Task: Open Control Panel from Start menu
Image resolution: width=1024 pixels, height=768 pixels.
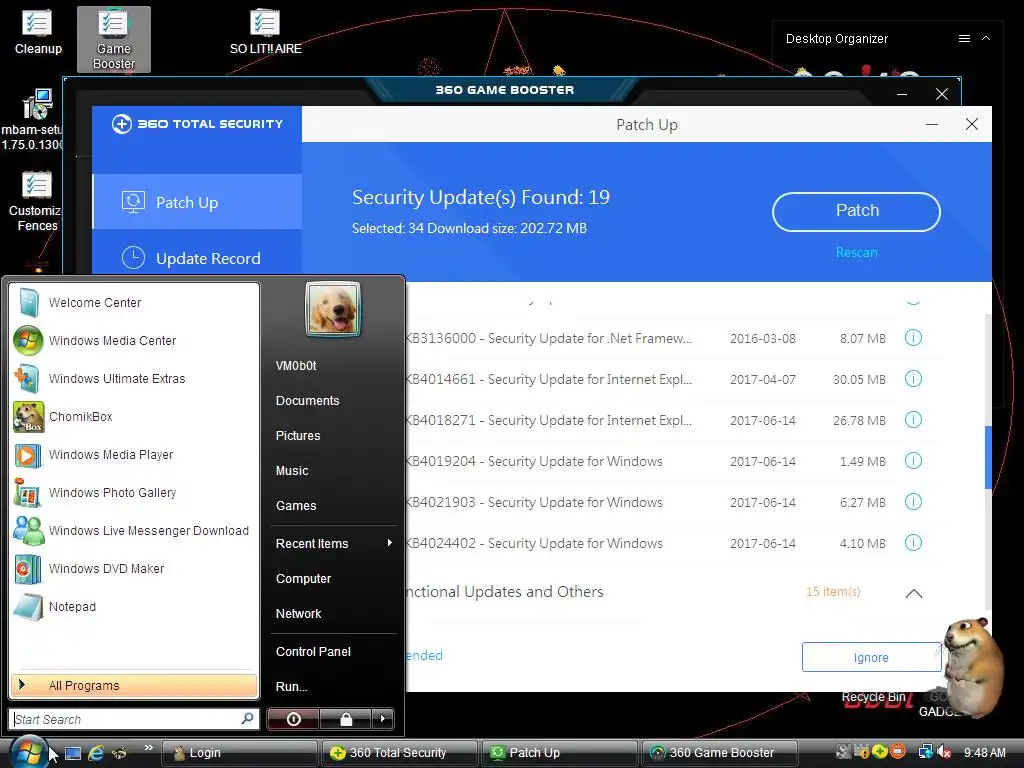Action: pyautogui.click(x=313, y=652)
